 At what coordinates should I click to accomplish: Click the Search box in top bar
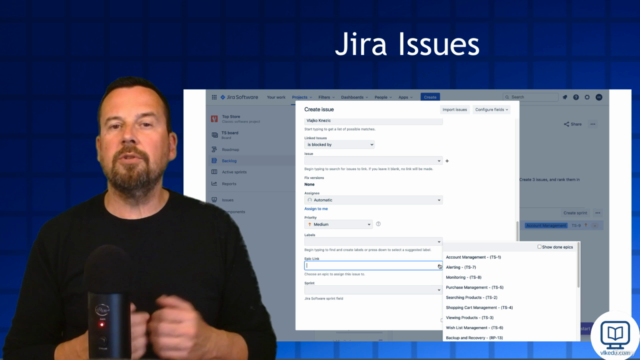[531, 97]
